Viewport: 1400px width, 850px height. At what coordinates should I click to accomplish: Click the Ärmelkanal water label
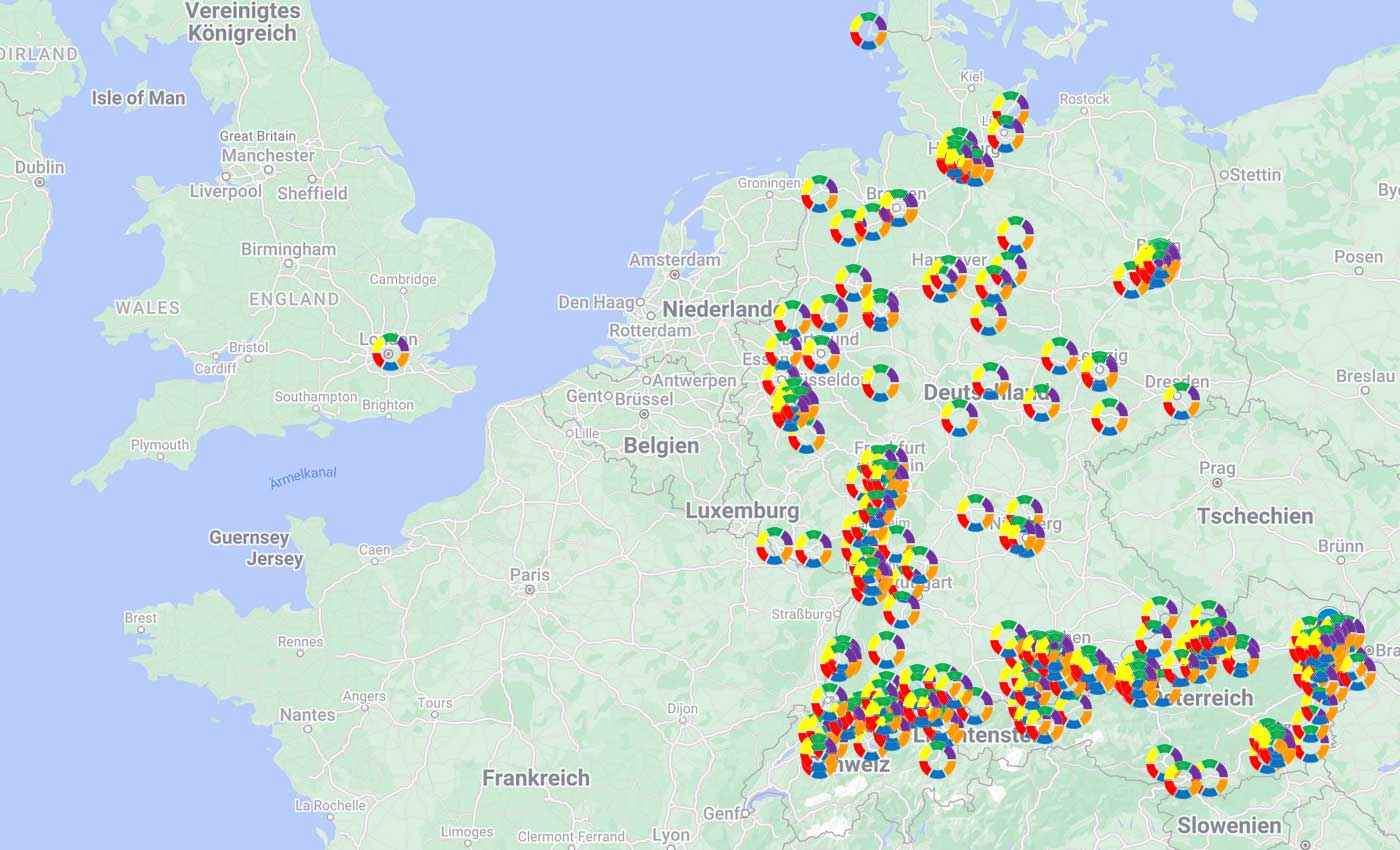(303, 478)
